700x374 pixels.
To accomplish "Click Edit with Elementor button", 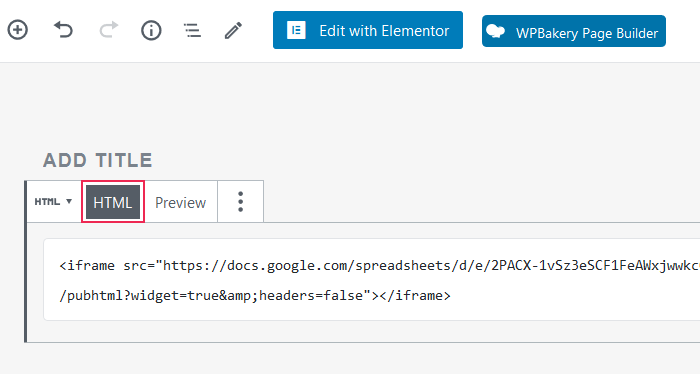I will coord(368,30).
